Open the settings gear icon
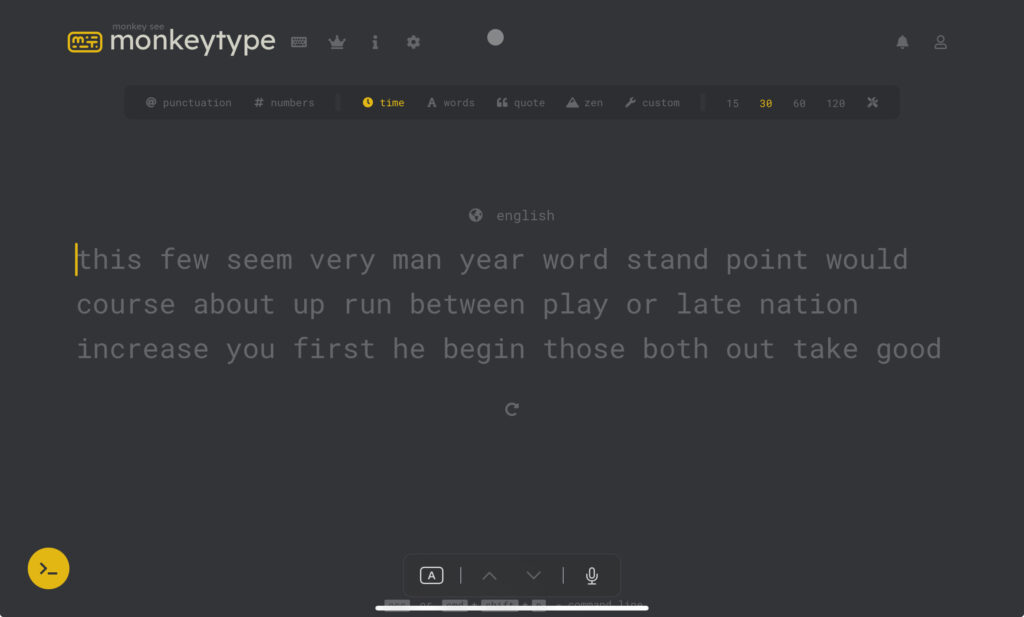Image resolution: width=1024 pixels, height=617 pixels. [x=413, y=42]
